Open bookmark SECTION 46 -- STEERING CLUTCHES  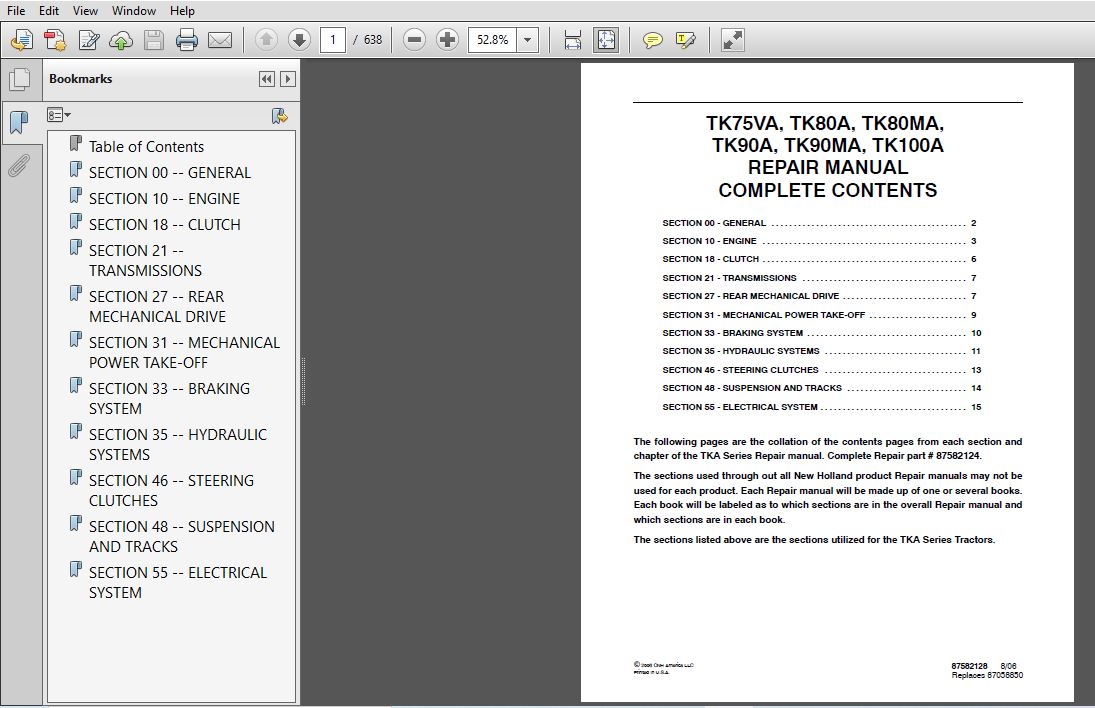[x=171, y=490]
